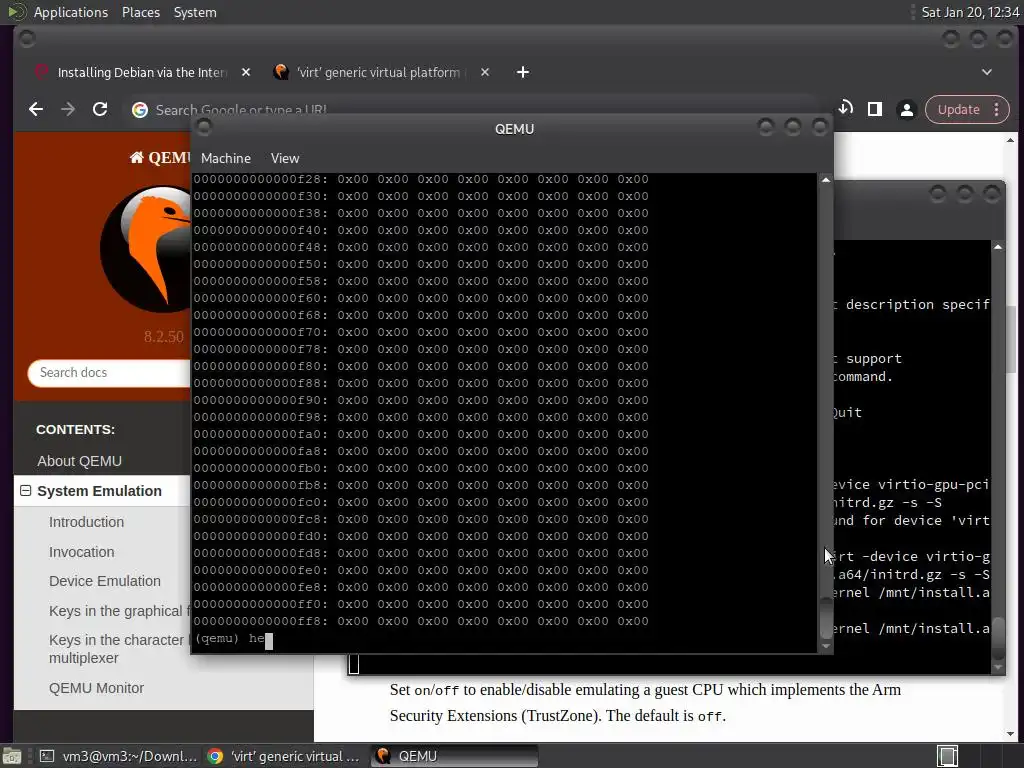Focus the 'virt' generic virtual Chrome taskbar entry
This screenshot has width=1024, height=768.
(285, 756)
